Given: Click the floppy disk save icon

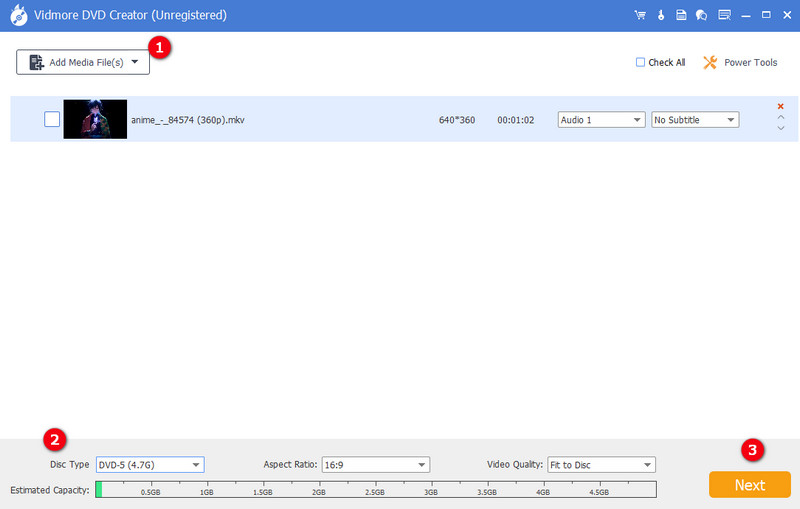Looking at the screenshot, I should 680,16.
